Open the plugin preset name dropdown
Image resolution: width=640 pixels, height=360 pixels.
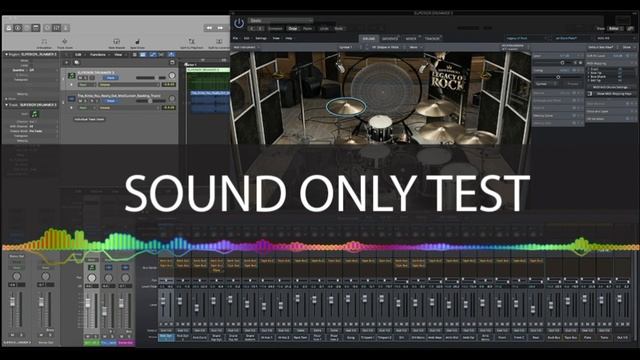(281, 20)
